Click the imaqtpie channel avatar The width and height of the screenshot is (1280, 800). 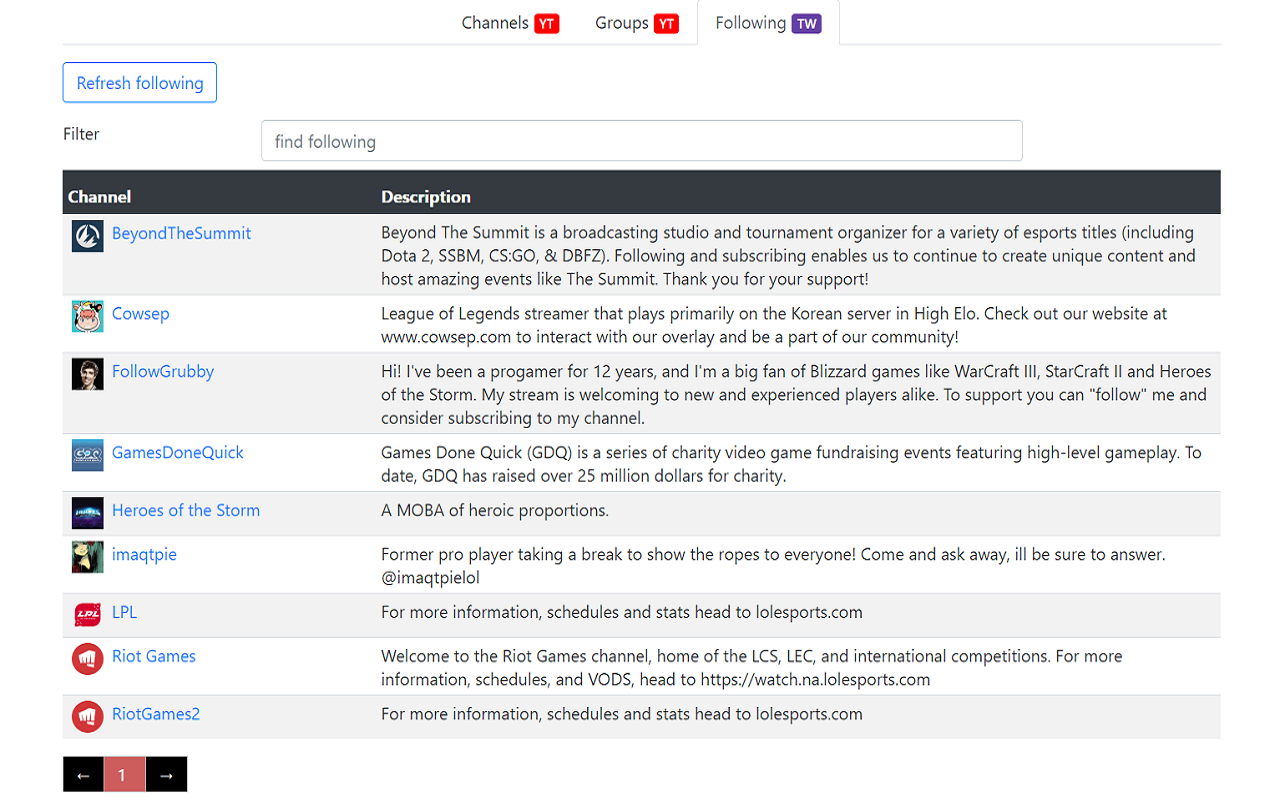88,557
